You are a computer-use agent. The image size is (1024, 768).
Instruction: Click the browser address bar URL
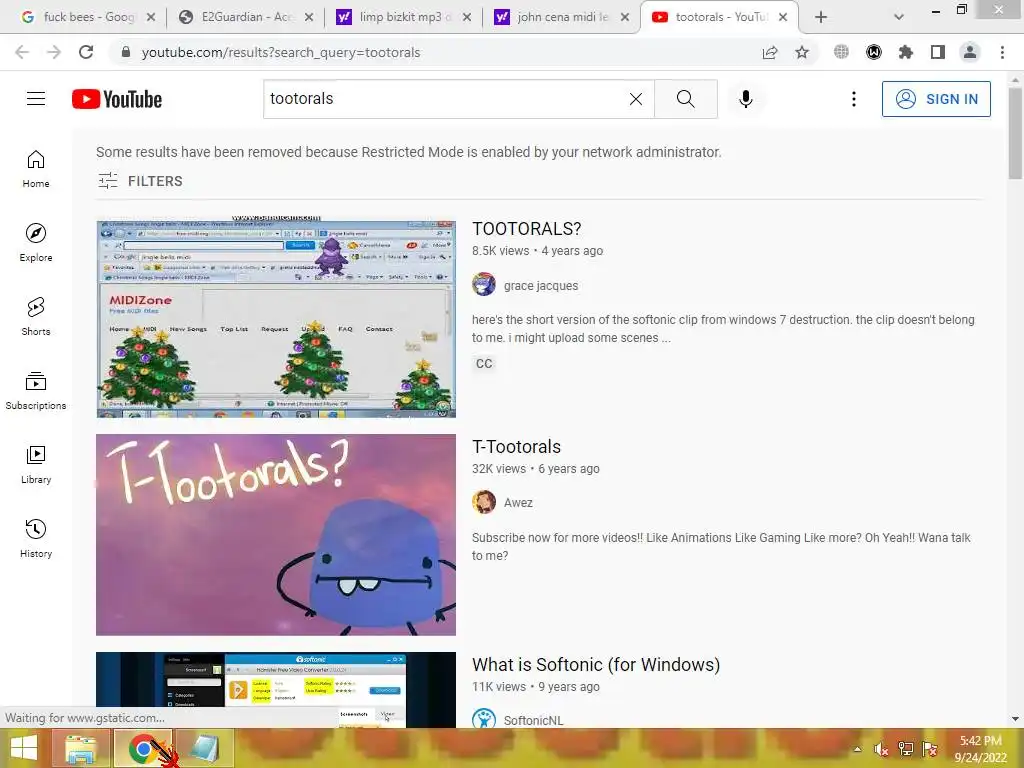(281, 52)
